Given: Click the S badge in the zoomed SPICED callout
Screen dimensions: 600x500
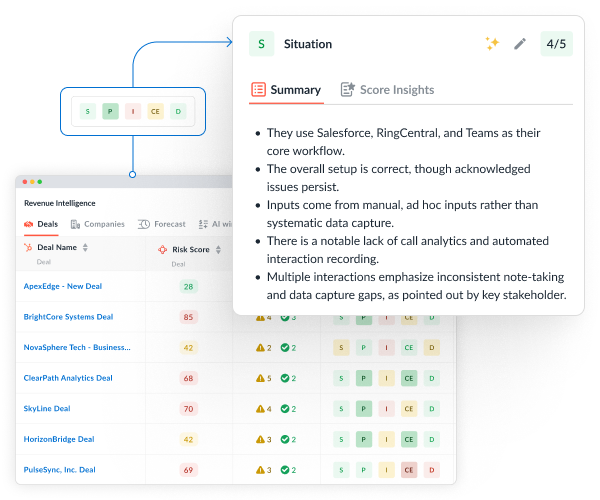Looking at the screenshot, I should [88, 112].
